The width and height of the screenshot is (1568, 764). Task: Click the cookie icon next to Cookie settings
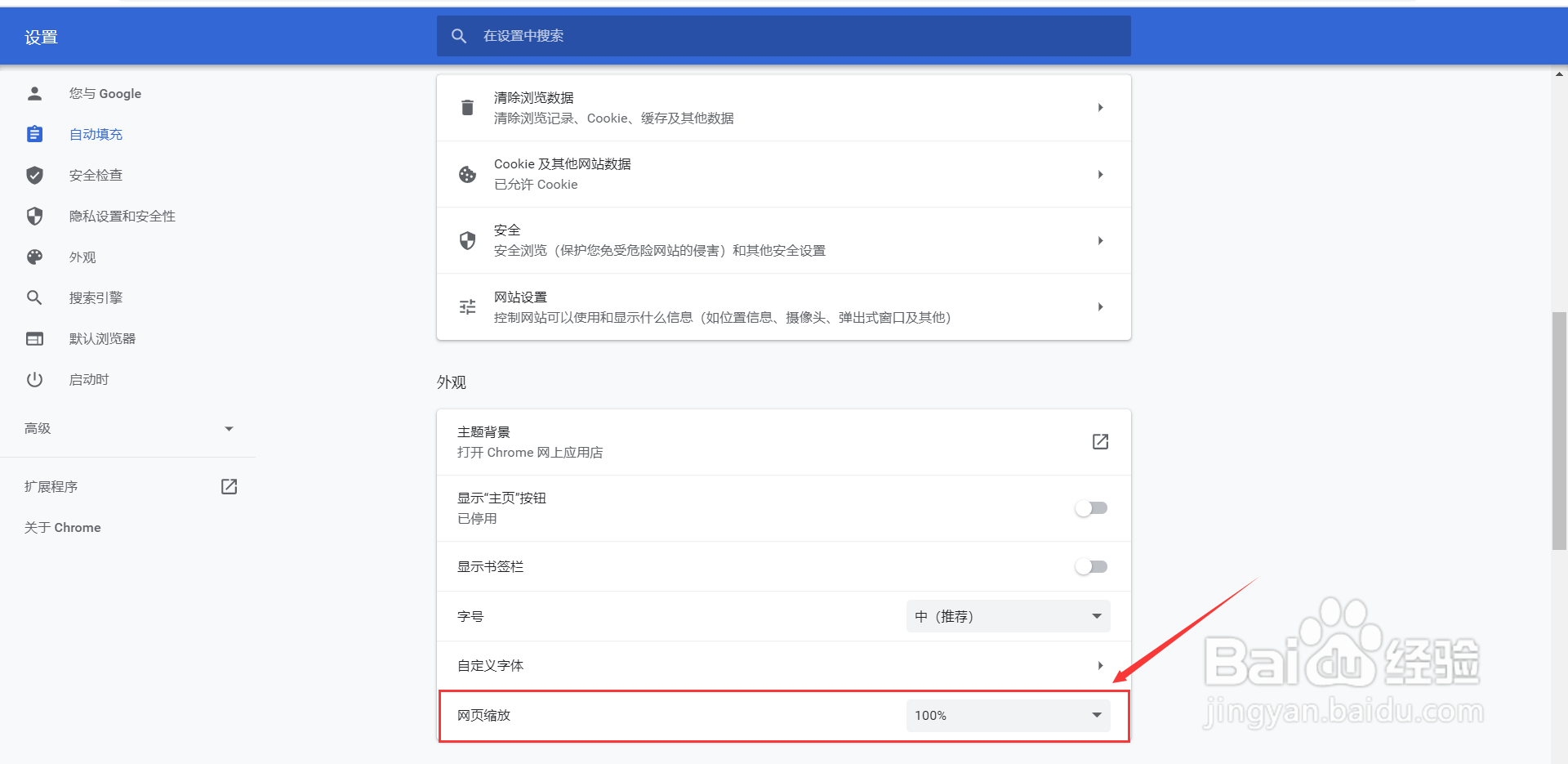coord(466,174)
